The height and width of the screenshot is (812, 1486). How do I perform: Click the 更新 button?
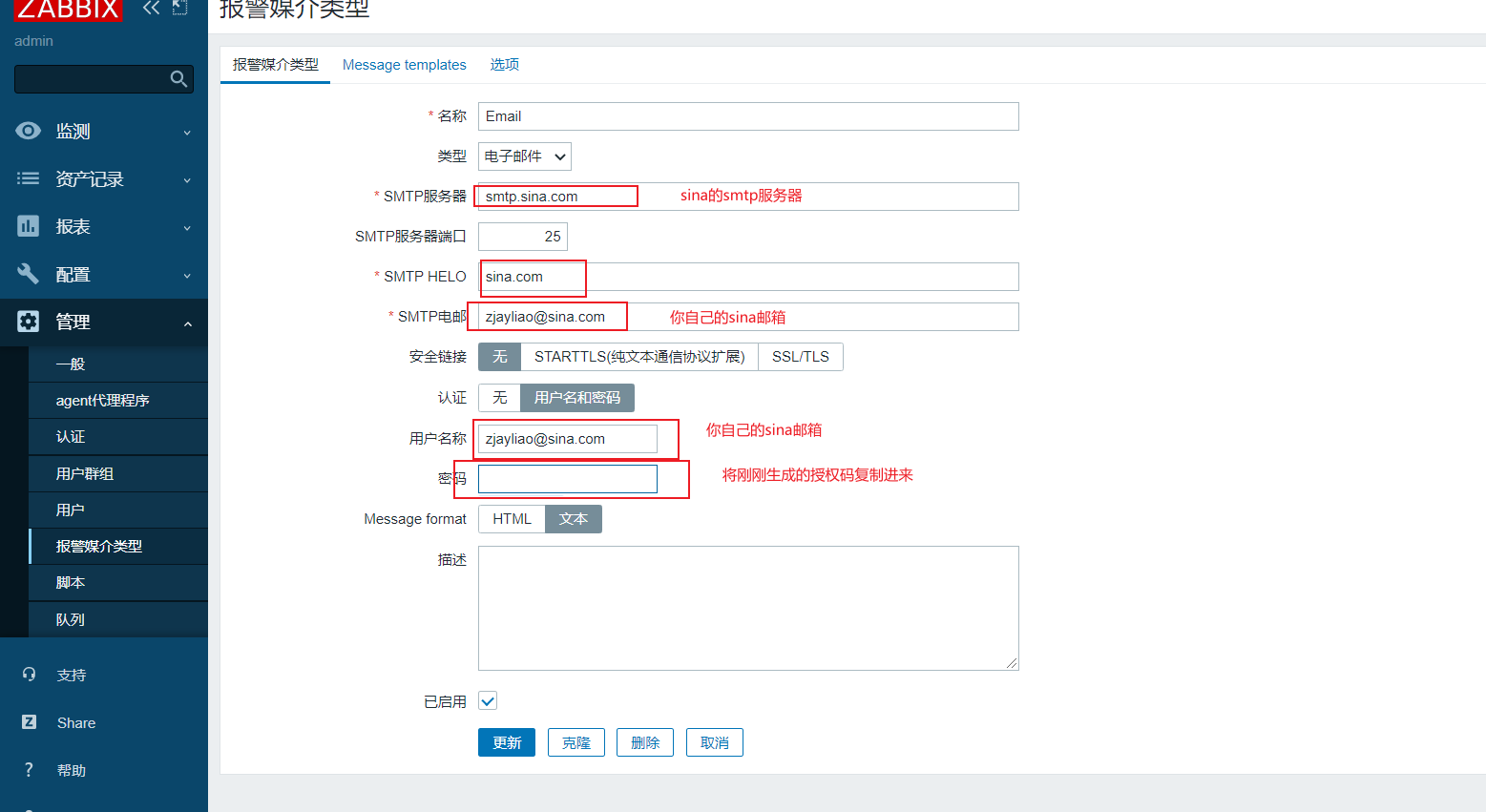tap(507, 742)
